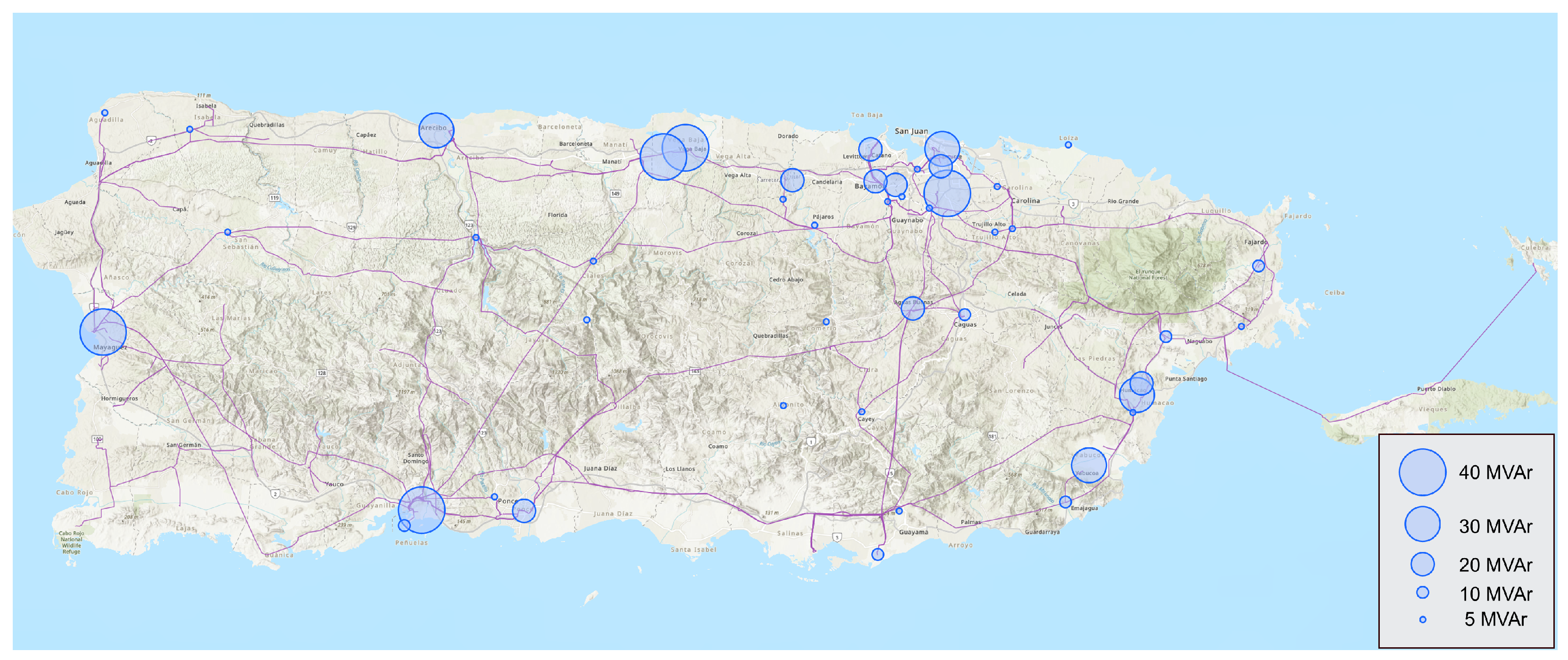
Task: Select the circle at Aguas Buenas
Action: (x=912, y=308)
